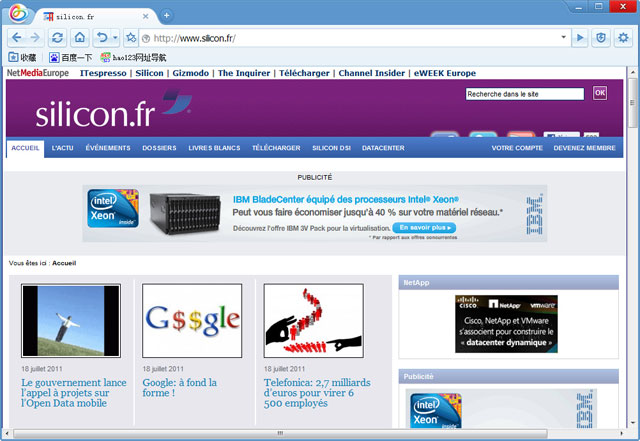This screenshot has height=441, width=640.
Task: Click the vertical scrollbar up arrow
Action: [633, 72]
